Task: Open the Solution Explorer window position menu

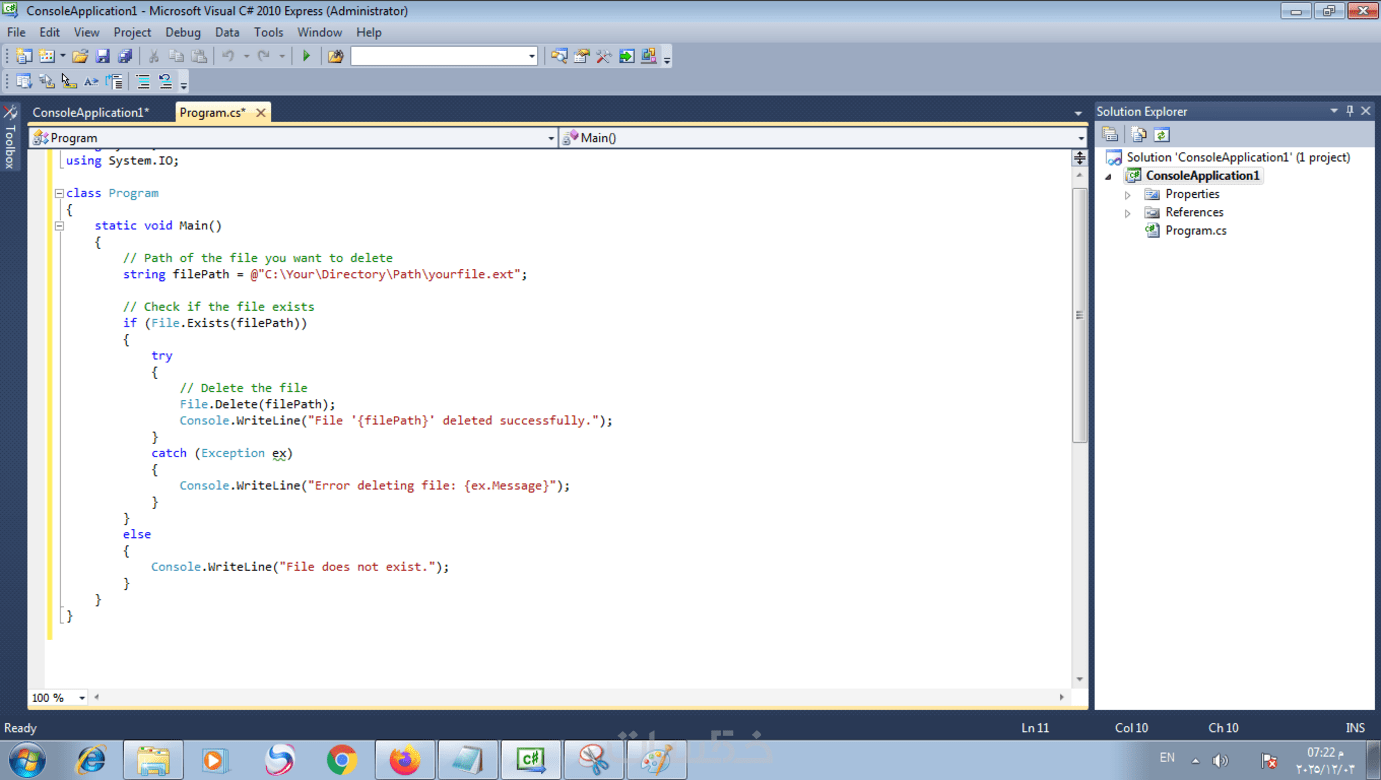Action: tap(1333, 111)
